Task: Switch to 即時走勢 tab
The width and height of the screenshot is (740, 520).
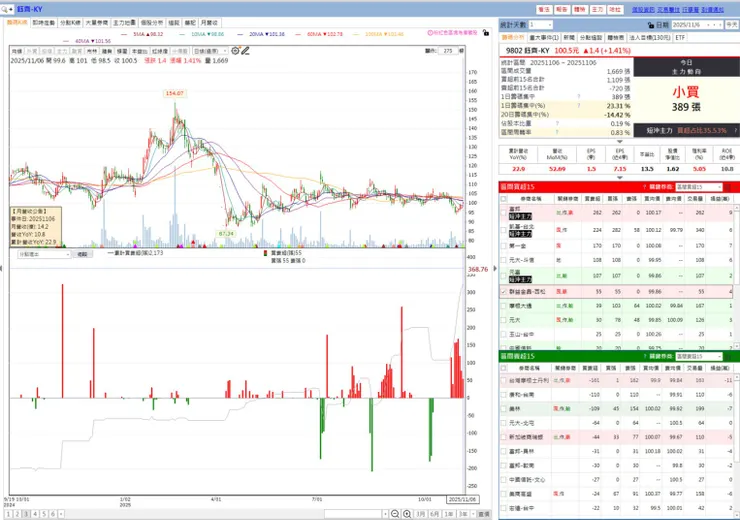Action: [x=43, y=23]
